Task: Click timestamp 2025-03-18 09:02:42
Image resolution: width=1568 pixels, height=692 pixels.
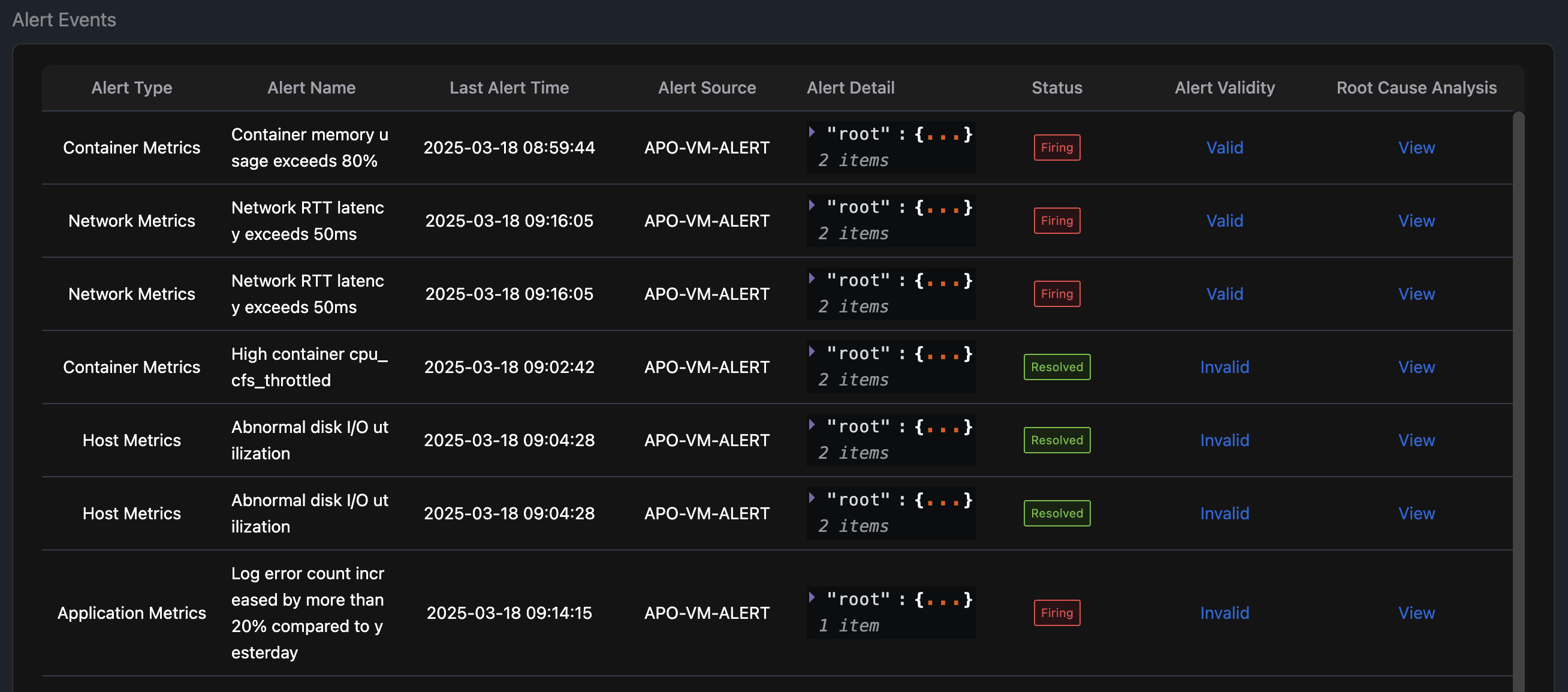Action: 509,367
